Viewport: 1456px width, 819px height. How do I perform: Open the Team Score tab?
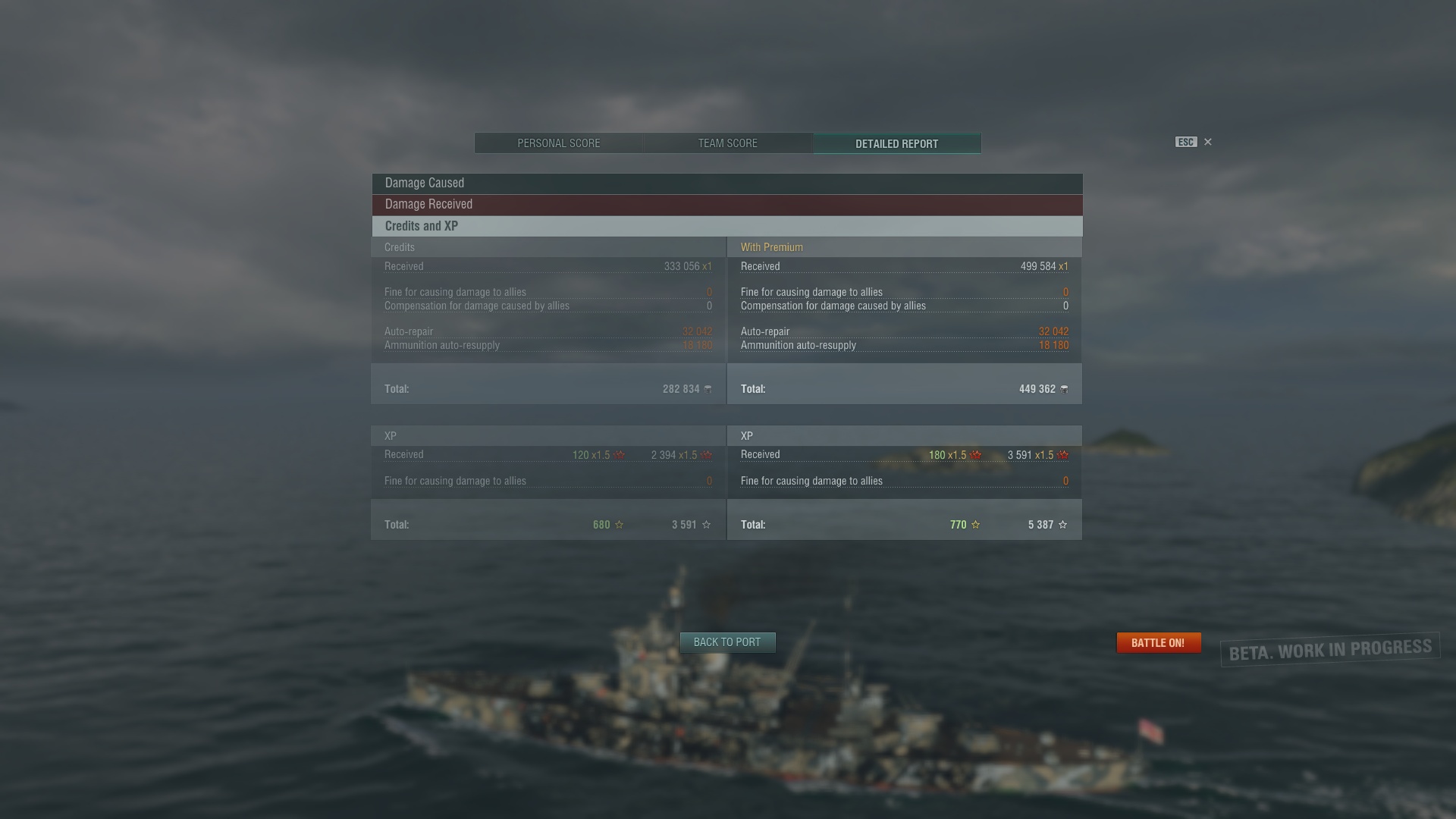click(x=728, y=143)
